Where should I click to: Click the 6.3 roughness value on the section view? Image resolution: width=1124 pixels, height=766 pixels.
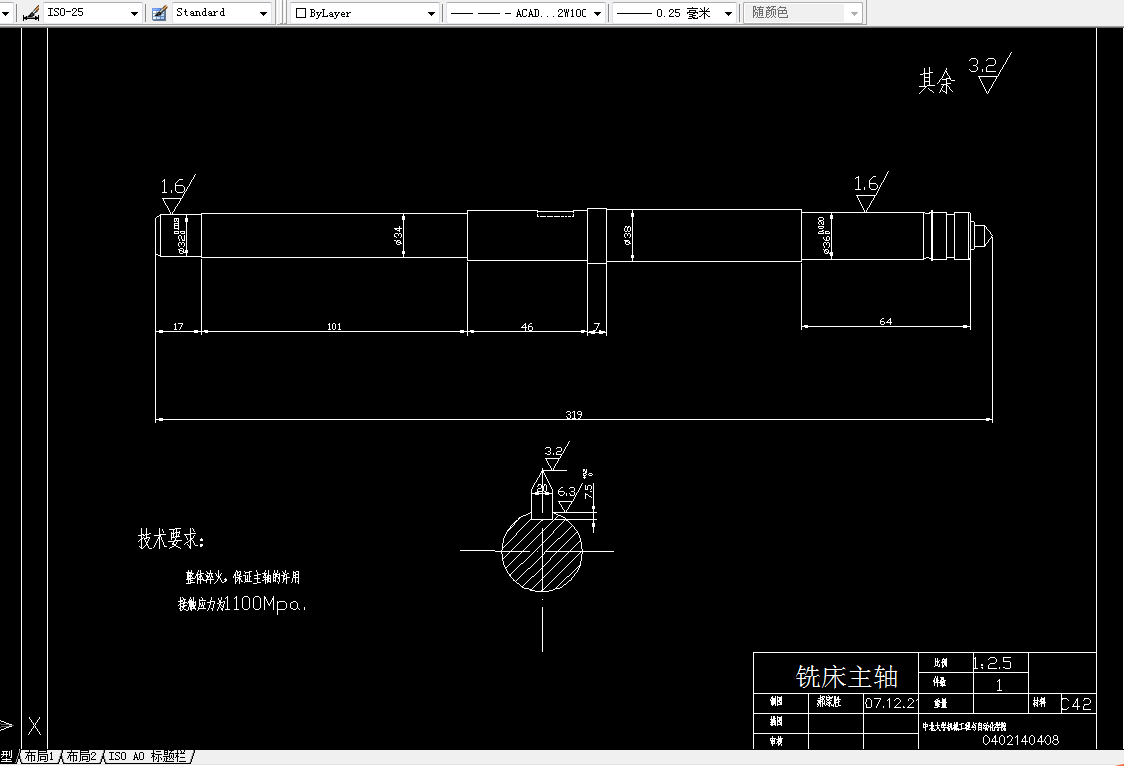[566, 492]
